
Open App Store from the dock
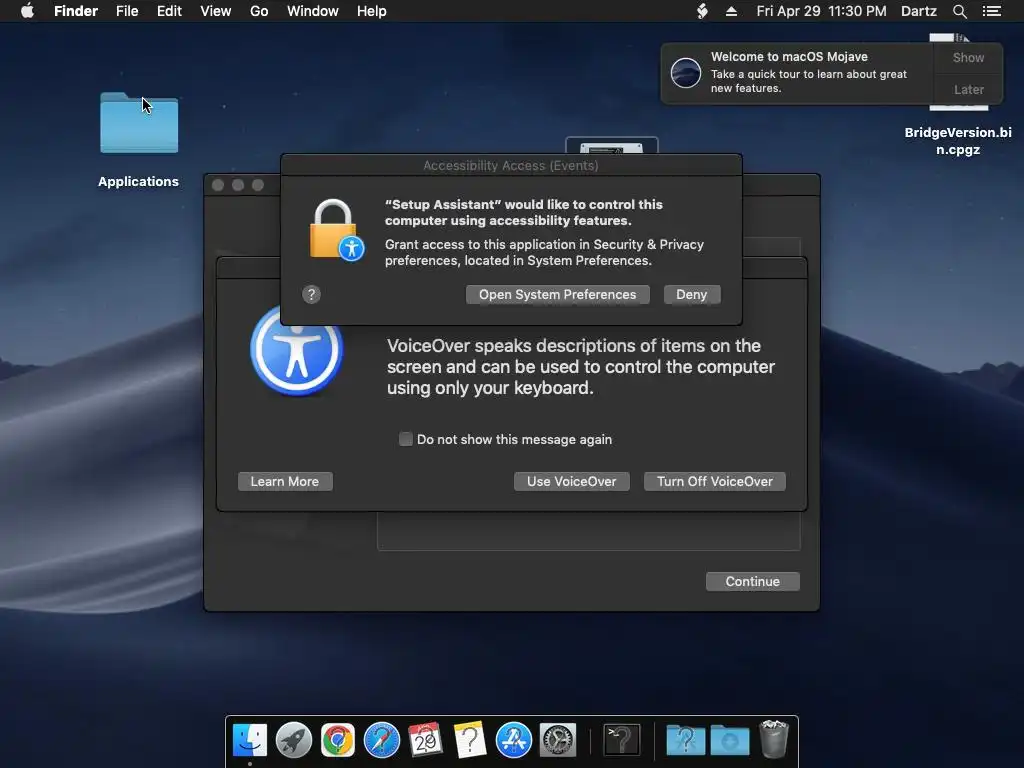click(513, 740)
